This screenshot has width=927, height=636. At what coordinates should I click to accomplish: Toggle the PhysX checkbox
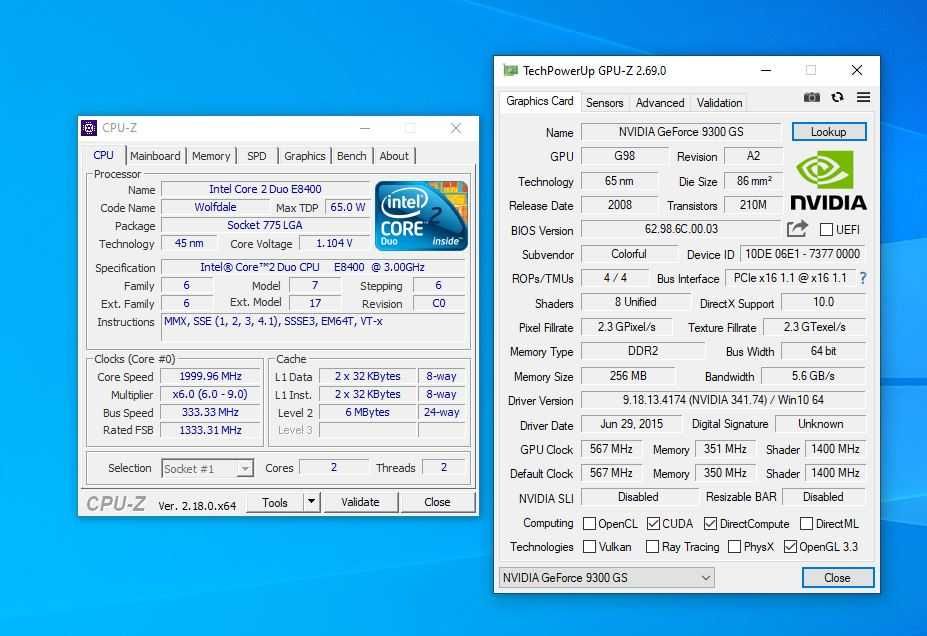(734, 547)
